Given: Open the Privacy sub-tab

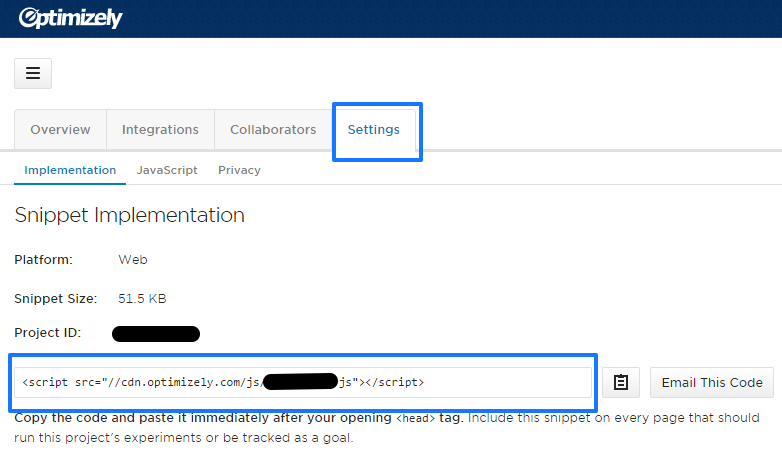Looking at the screenshot, I should click(x=239, y=170).
